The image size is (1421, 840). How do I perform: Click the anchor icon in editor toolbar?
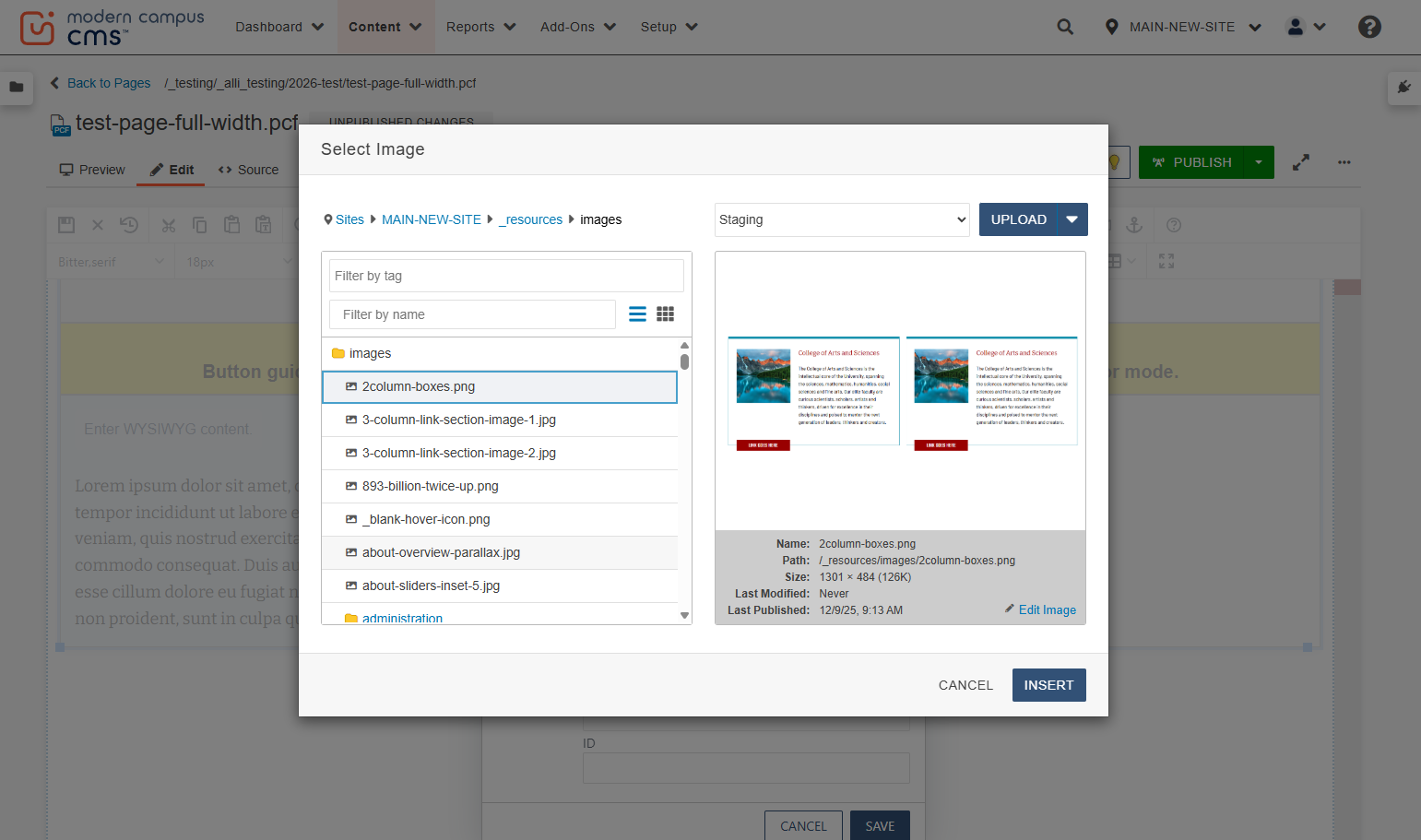point(1134,225)
